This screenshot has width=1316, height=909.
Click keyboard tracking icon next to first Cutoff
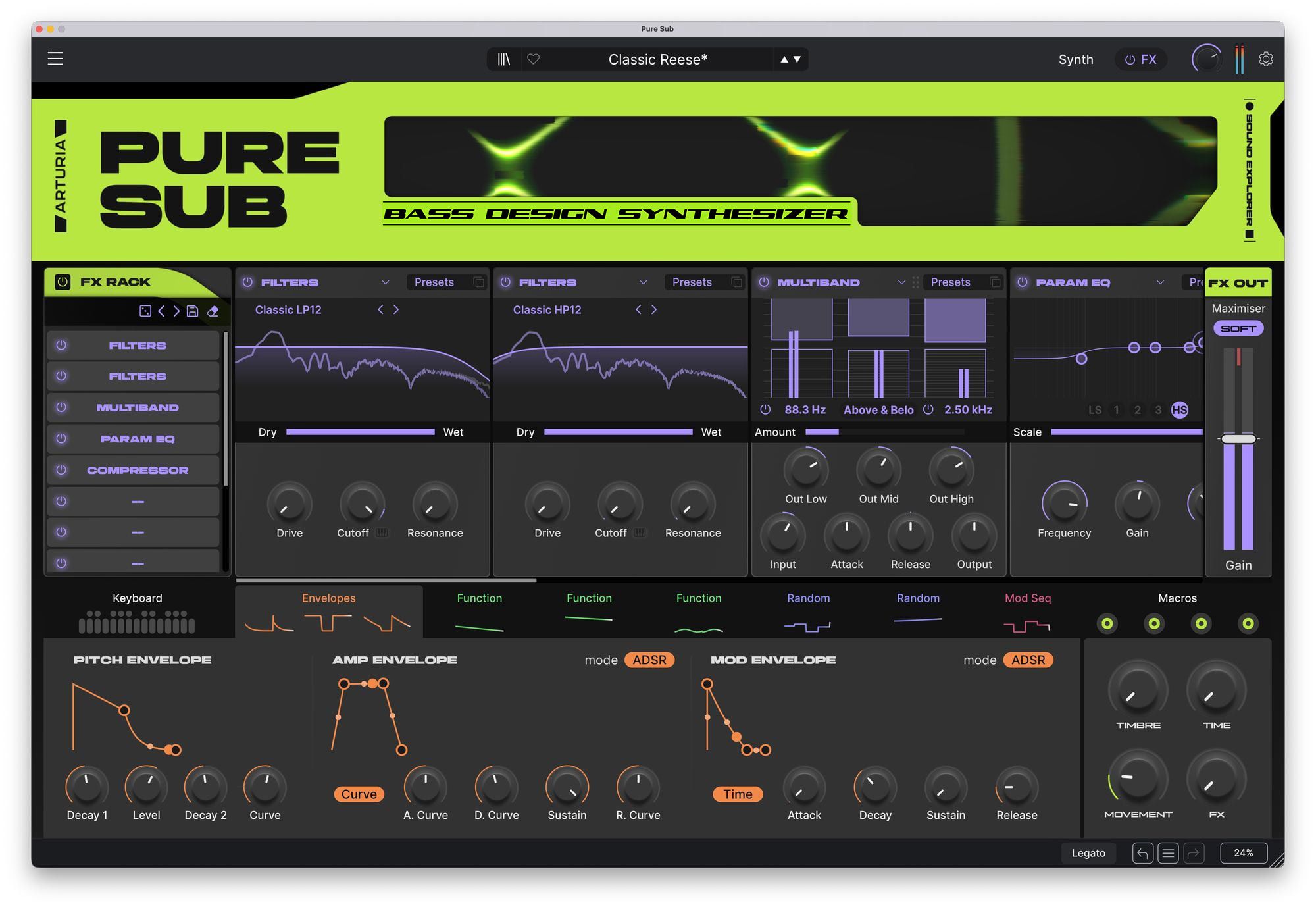(382, 532)
